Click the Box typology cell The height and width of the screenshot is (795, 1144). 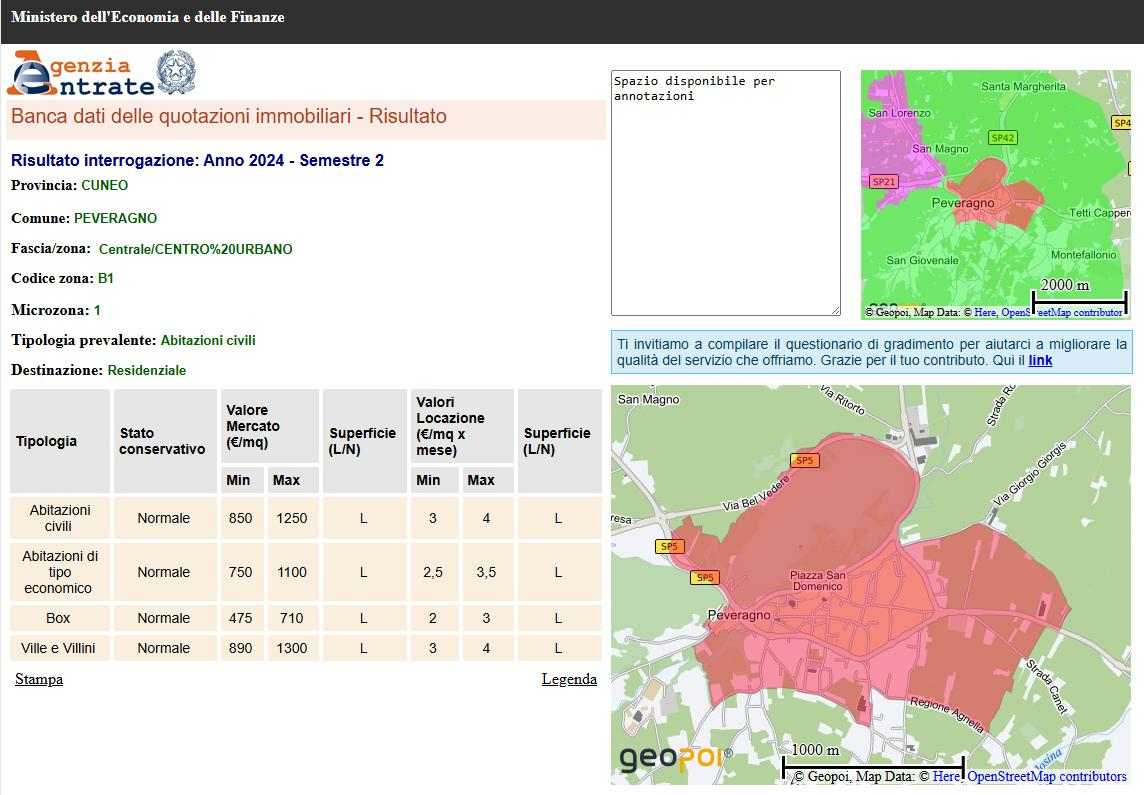tap(58, 618)
